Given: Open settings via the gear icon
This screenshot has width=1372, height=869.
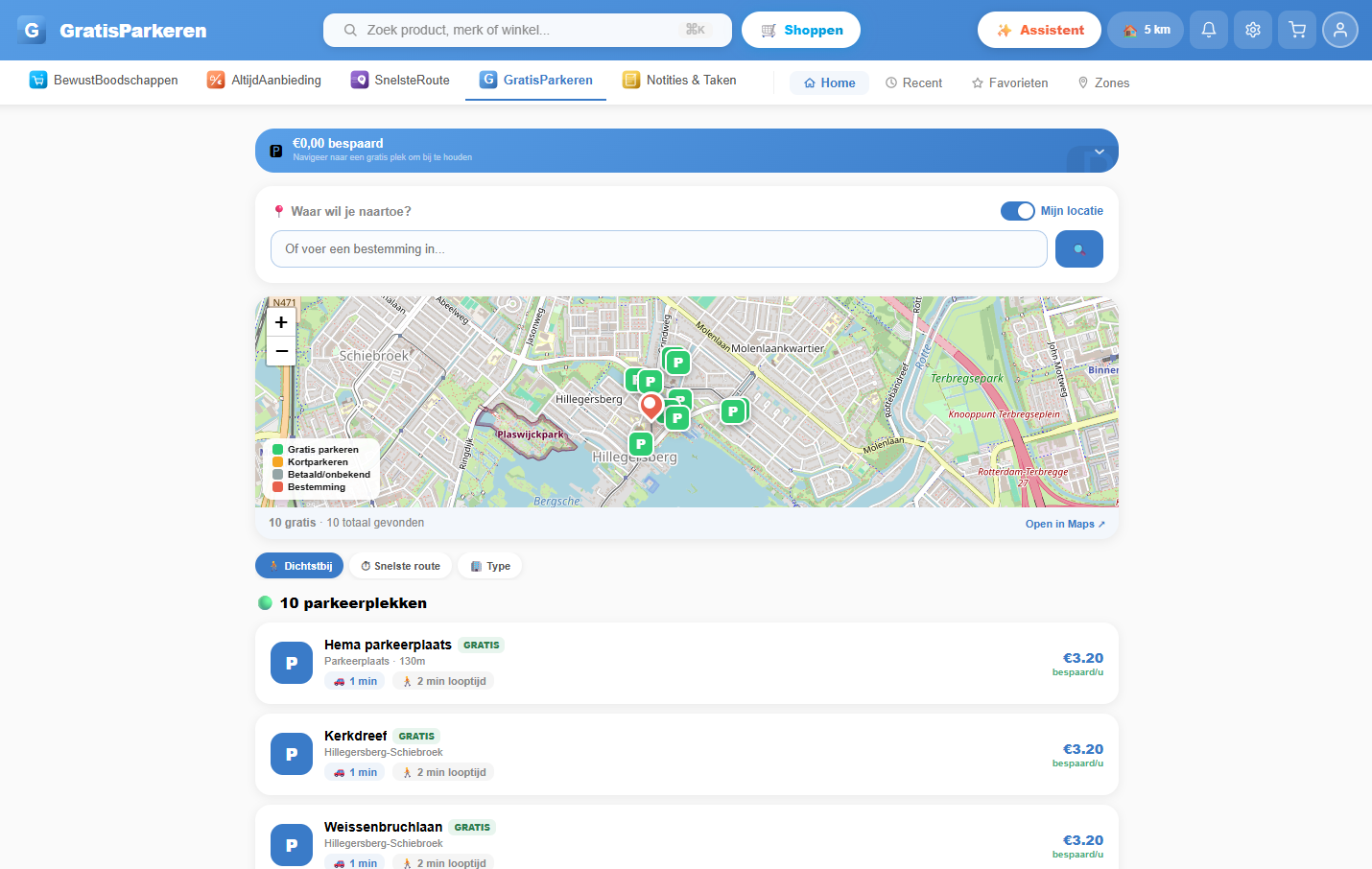Looking at the screenshot, I should (1252, 30).
